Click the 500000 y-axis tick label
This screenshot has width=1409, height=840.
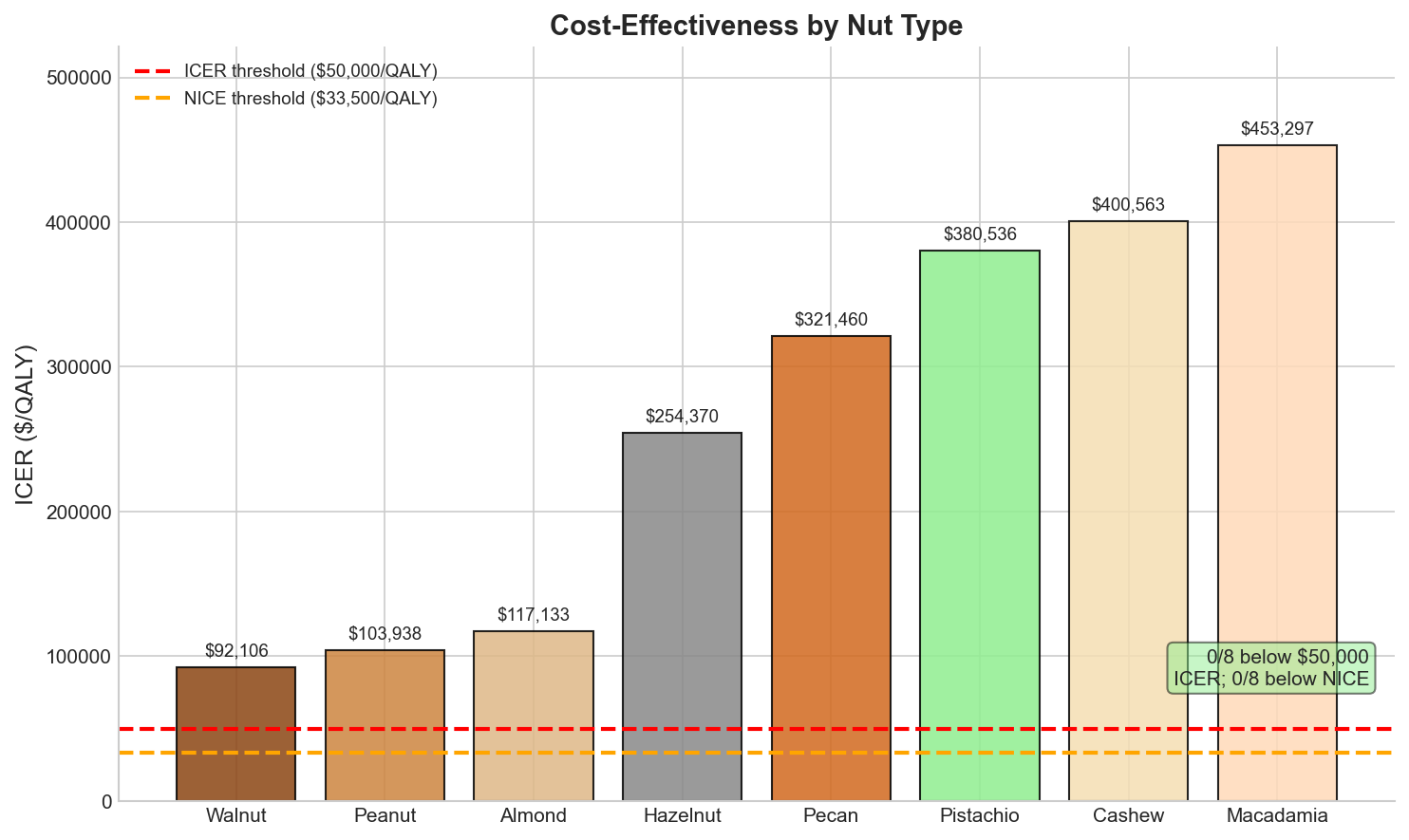[79, 78]
